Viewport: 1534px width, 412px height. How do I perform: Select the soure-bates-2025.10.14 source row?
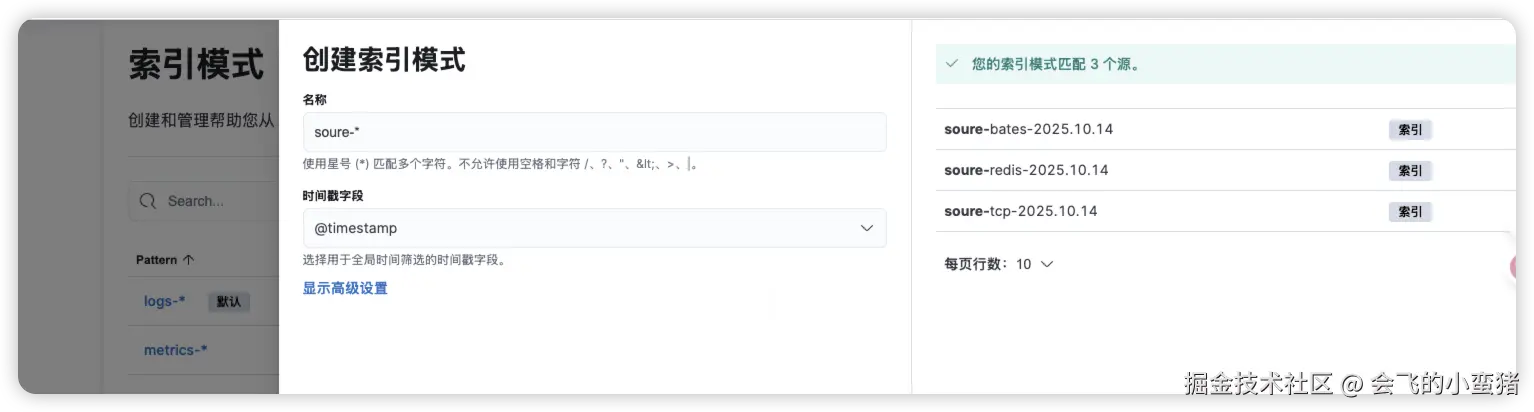1028,129
